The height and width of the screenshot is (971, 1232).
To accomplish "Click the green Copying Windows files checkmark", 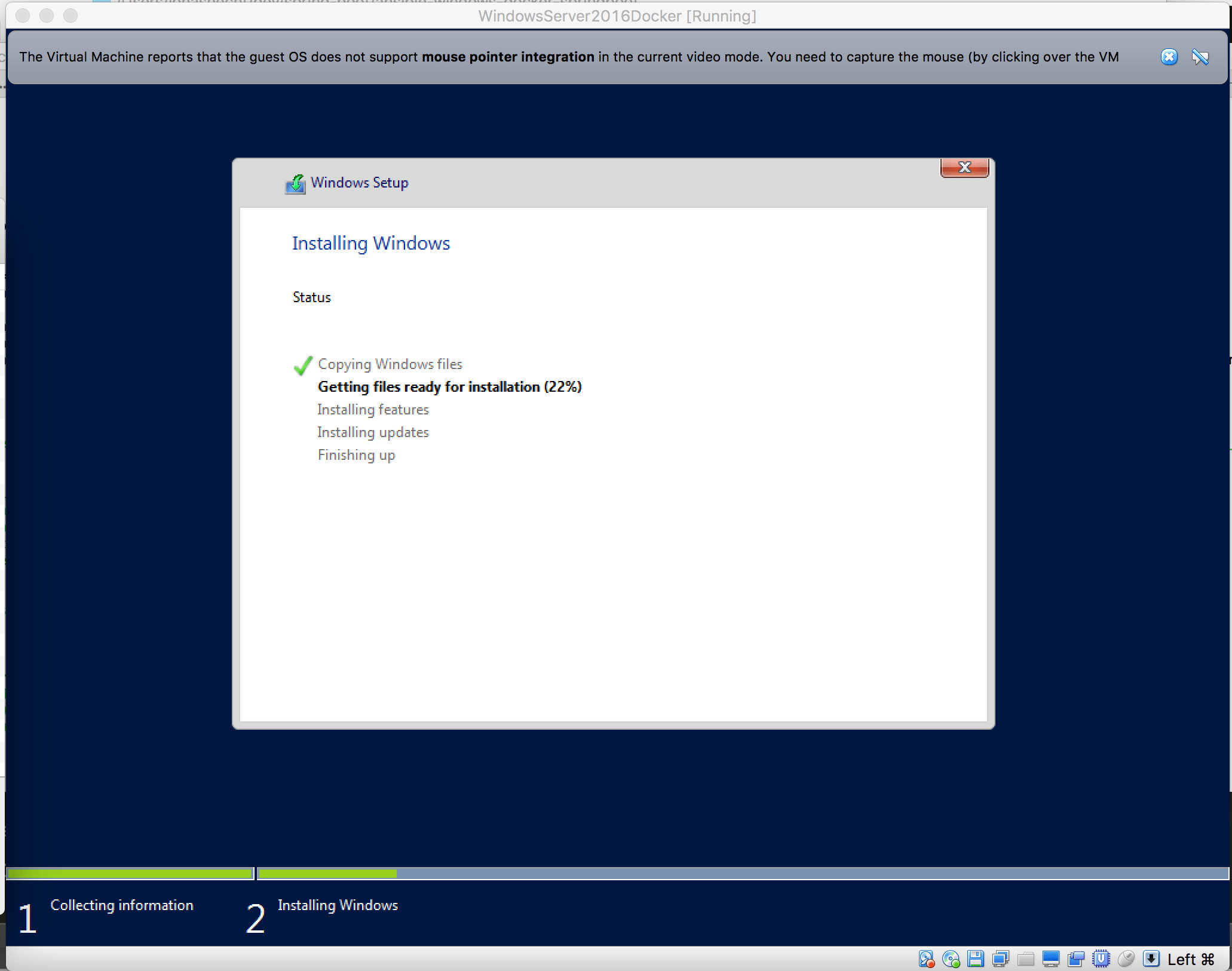I will point(303,365).
